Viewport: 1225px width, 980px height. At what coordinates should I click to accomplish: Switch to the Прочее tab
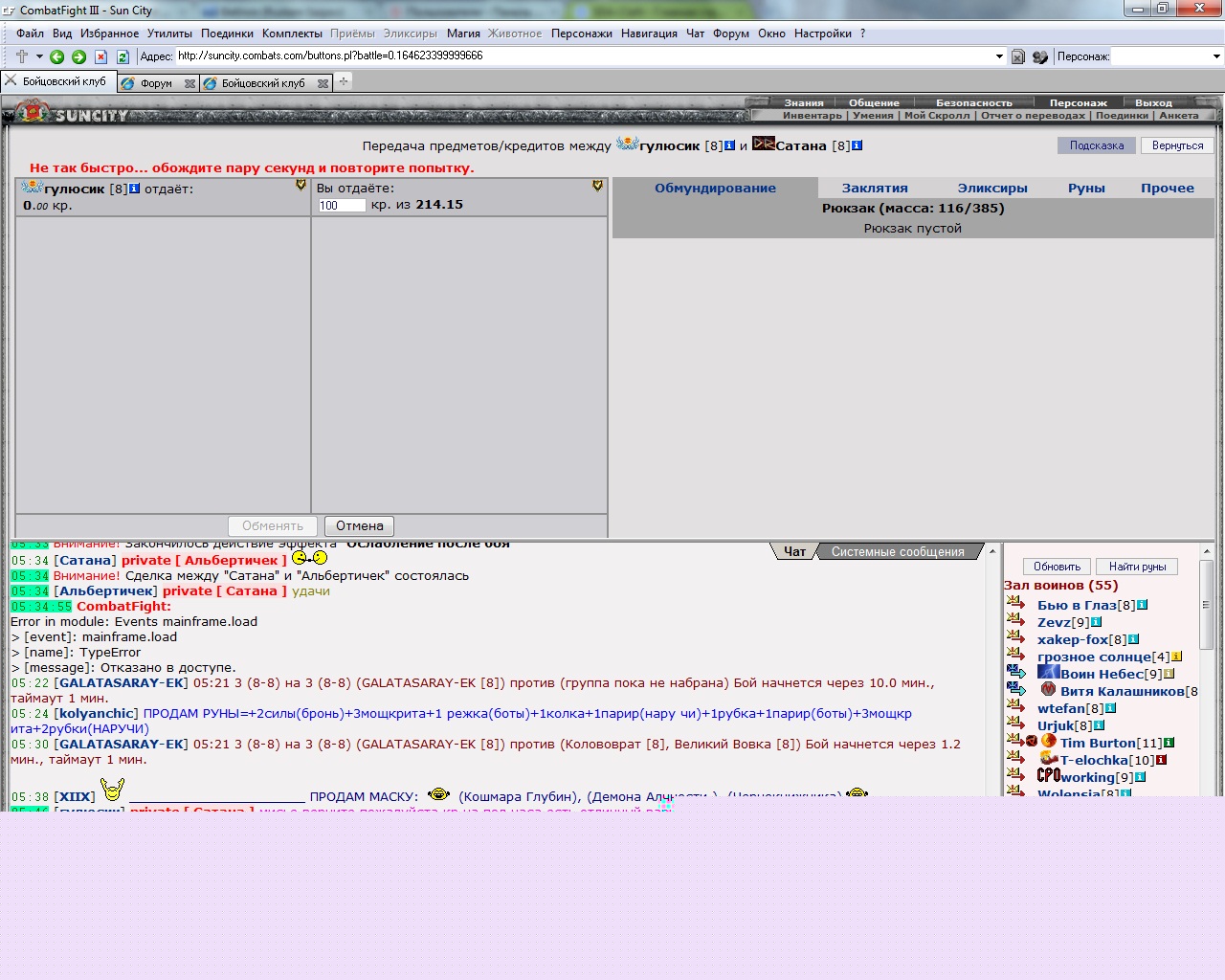coord(1167,188)
